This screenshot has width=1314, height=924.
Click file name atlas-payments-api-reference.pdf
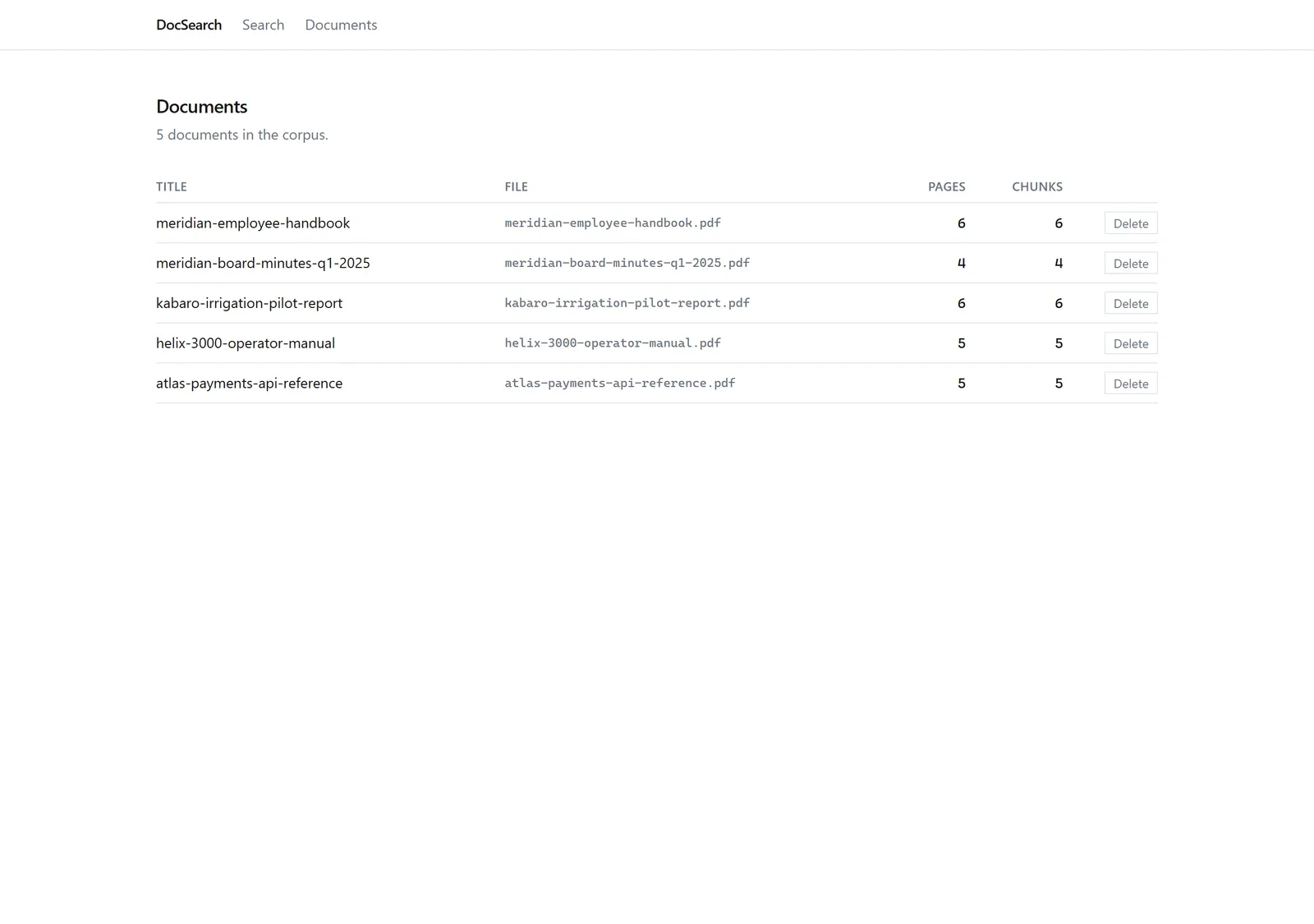[x=620, y=383]
